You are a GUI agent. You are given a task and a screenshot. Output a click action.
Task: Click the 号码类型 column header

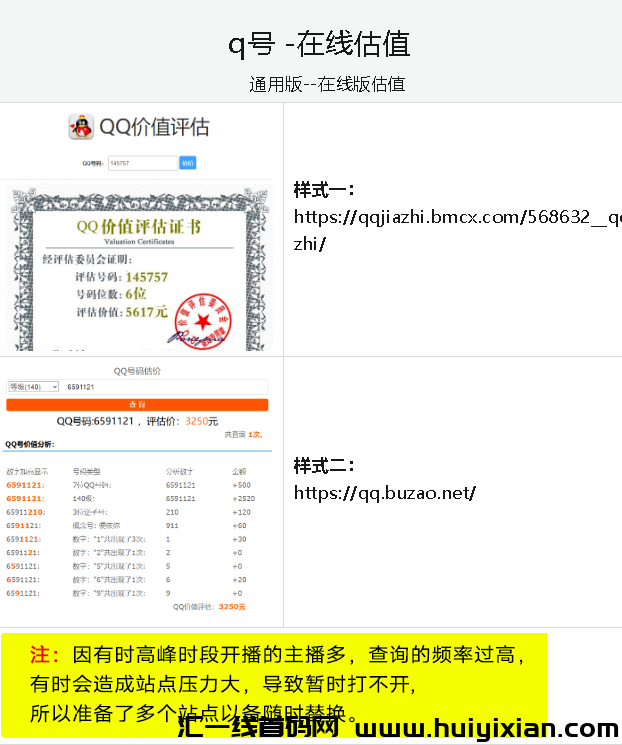click(x=86, y=471)
